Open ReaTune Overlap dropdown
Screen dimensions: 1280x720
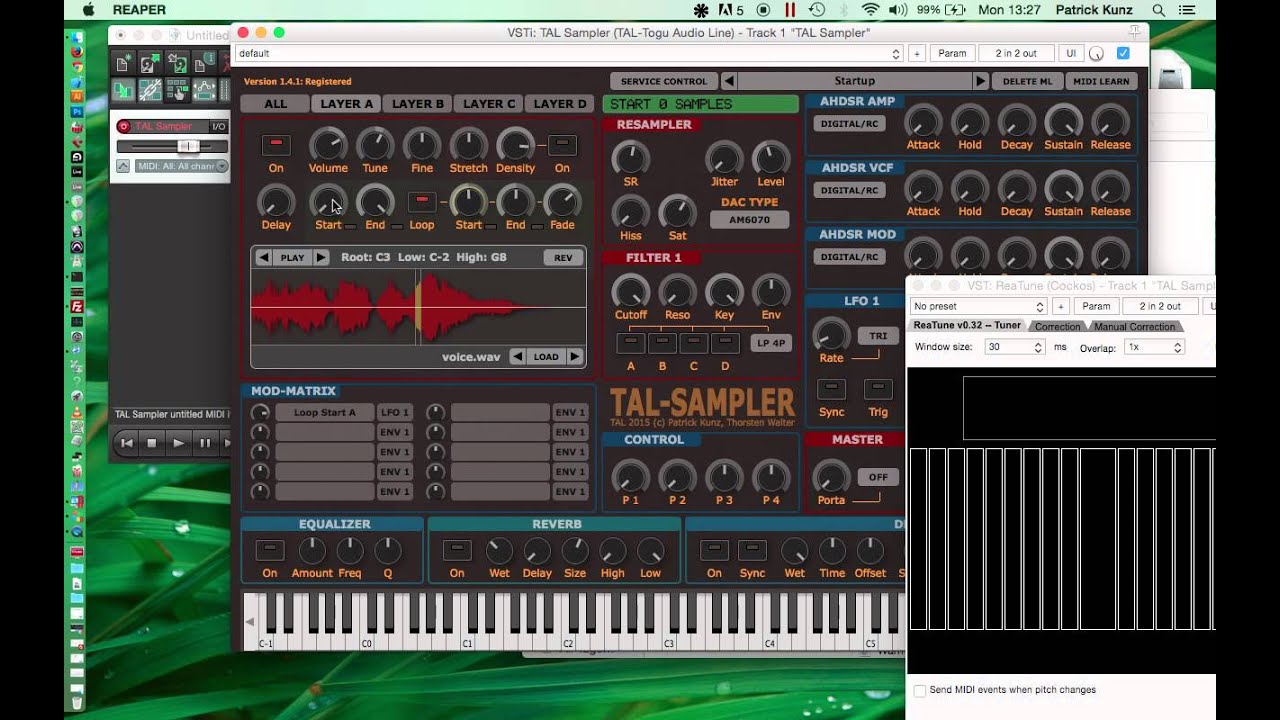point(1154,347)
